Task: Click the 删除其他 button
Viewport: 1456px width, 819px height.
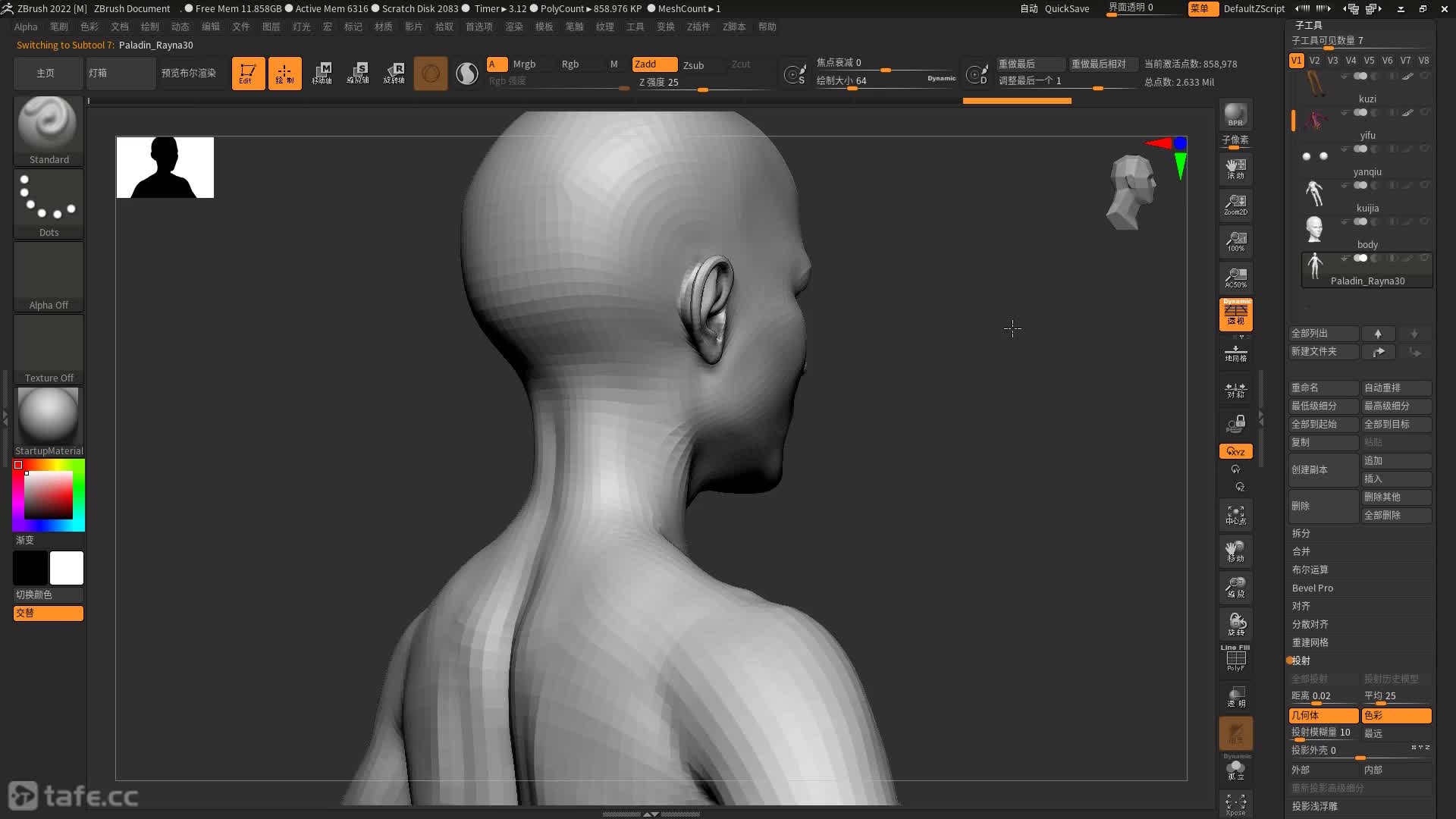Action: pyautogui.click(x=1396, y=497)
